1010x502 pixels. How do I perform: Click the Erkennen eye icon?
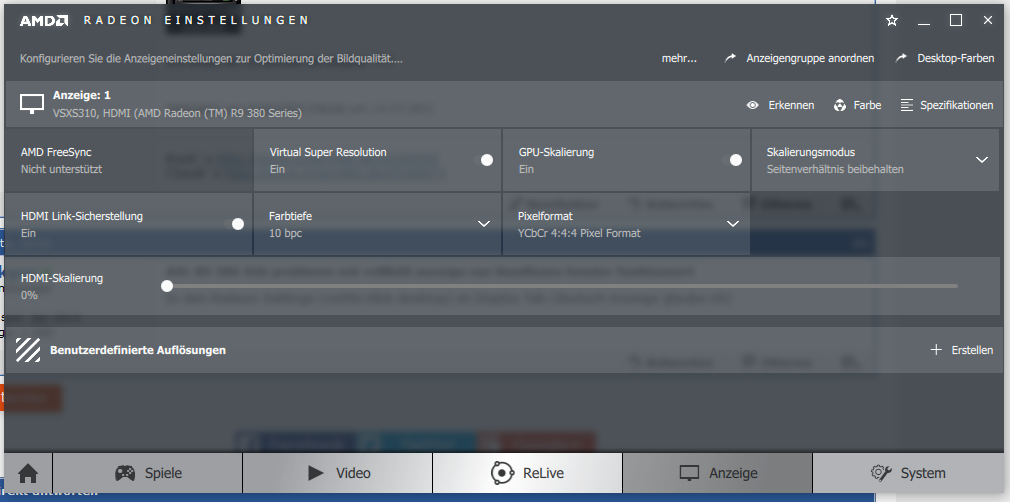[752, 105]
